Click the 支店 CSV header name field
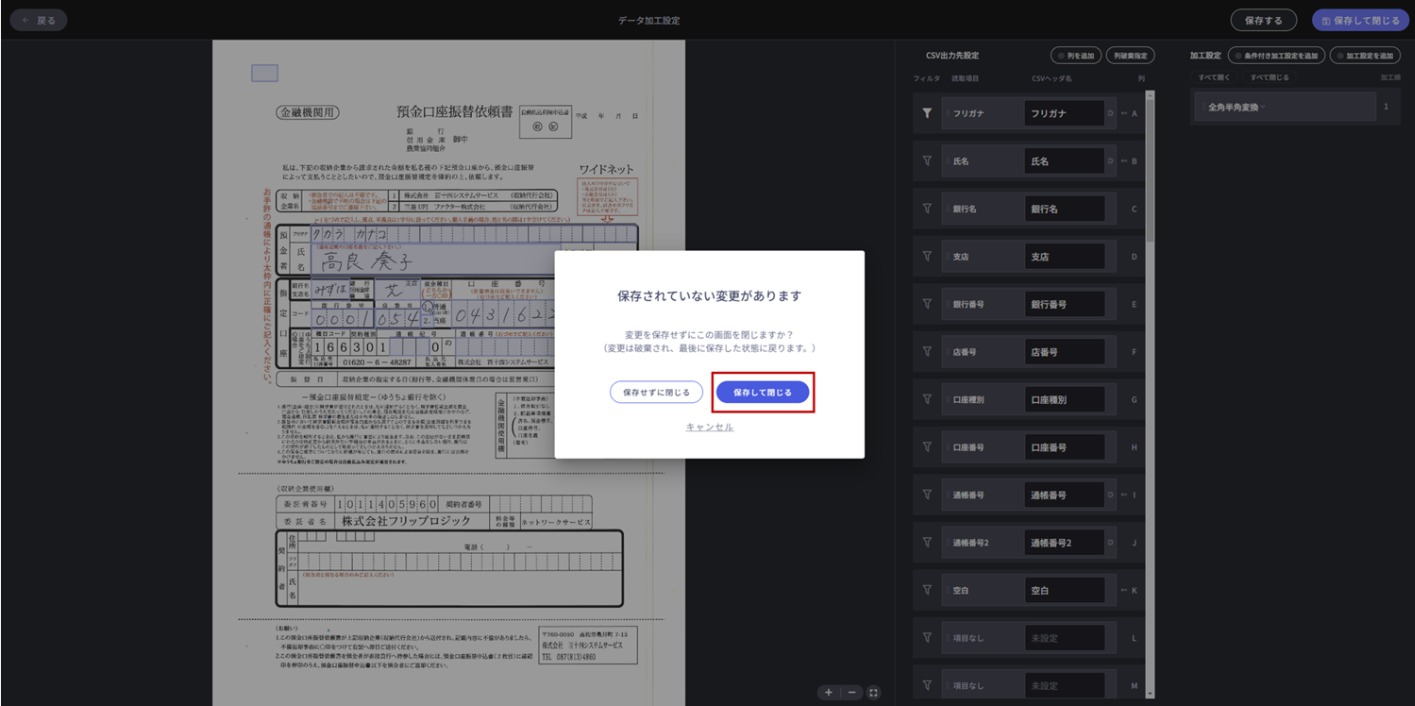The width and height of the screenshot is (1415, 706). (1063, 257)
